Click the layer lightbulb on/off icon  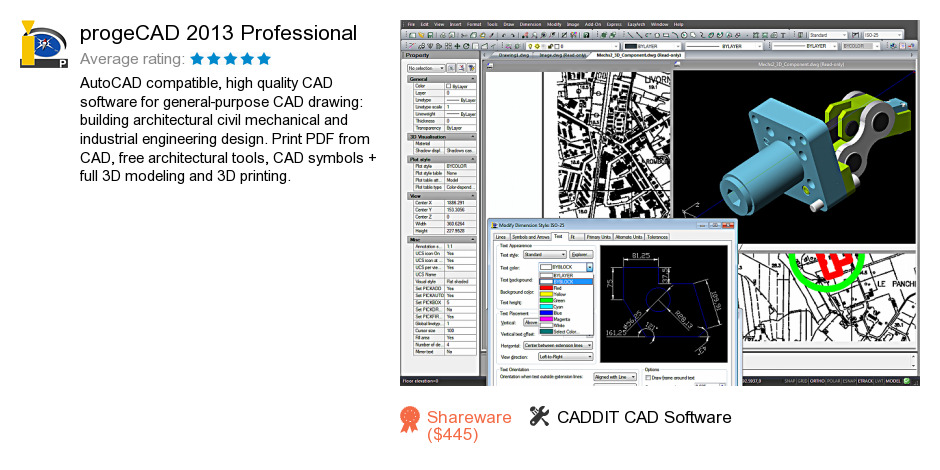(x=531, y=46)
